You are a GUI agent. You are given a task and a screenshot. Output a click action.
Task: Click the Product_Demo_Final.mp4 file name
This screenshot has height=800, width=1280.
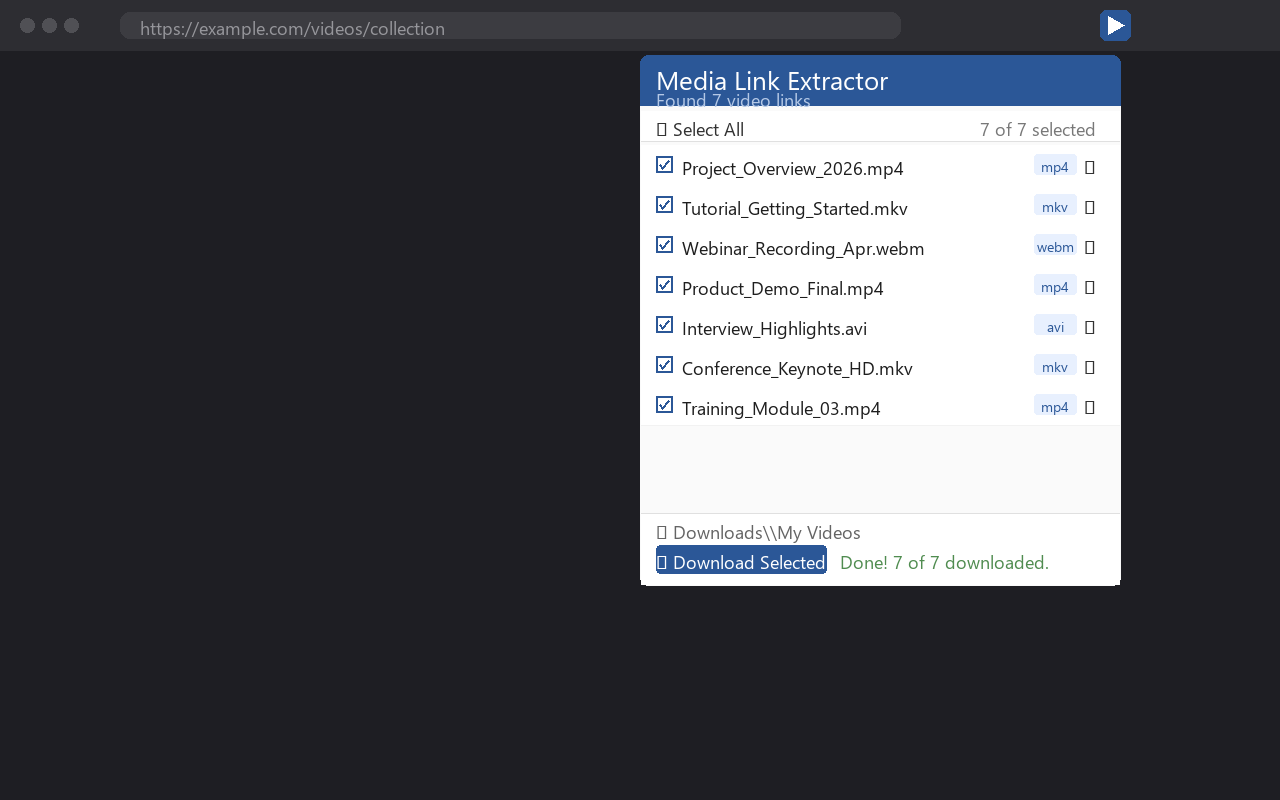pos(783,288)
